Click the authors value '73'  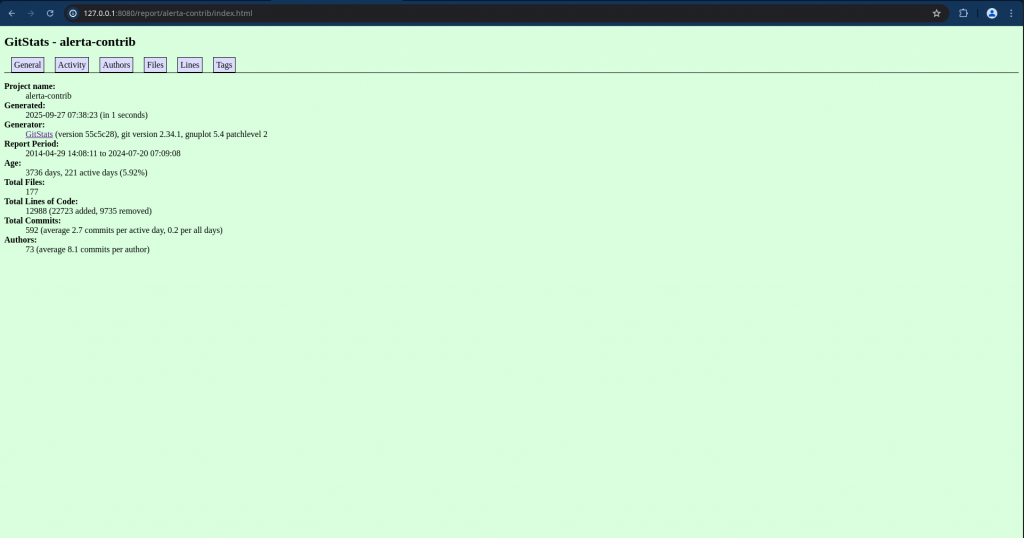(x=30, y=249)
